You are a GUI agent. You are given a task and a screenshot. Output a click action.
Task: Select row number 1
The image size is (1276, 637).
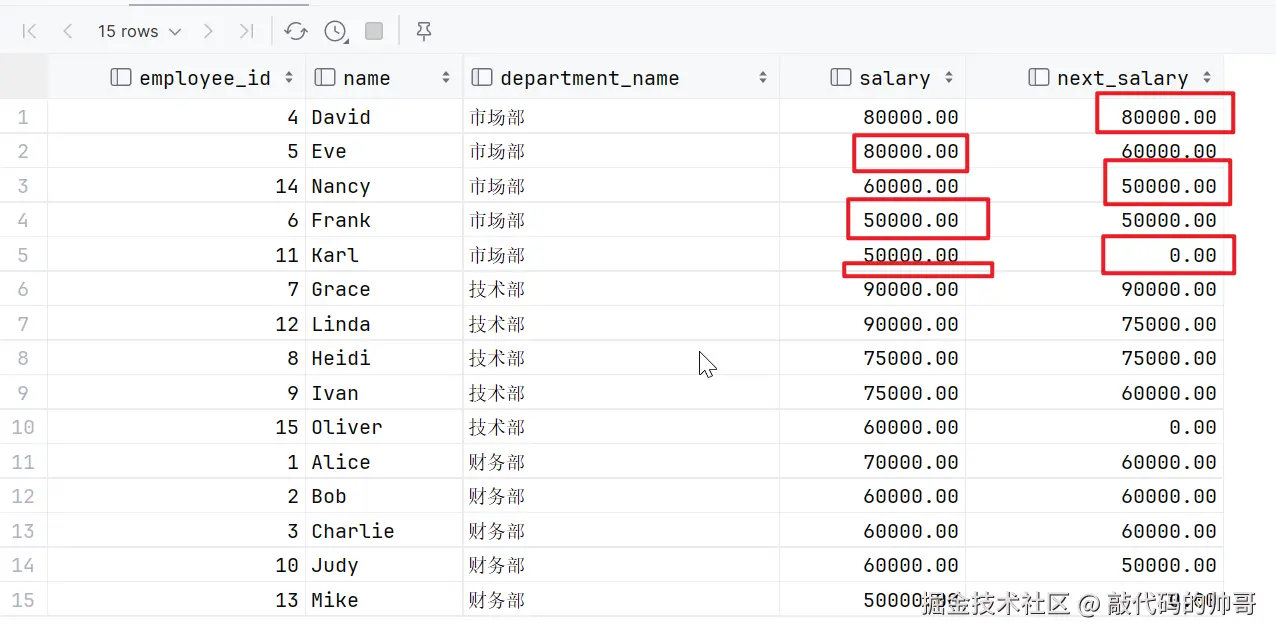[x=23, y=117]
